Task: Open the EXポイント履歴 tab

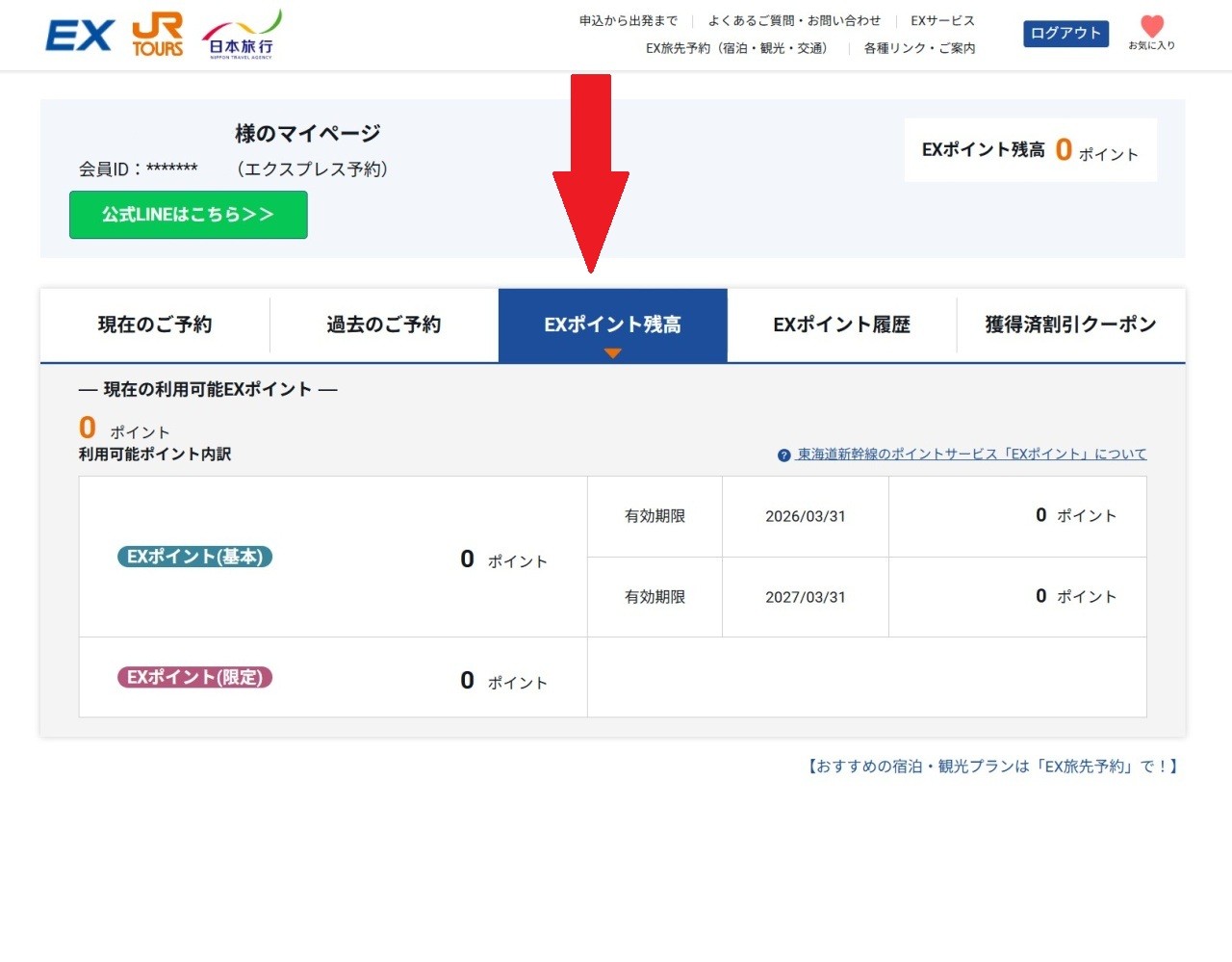Action: [841, 325]
